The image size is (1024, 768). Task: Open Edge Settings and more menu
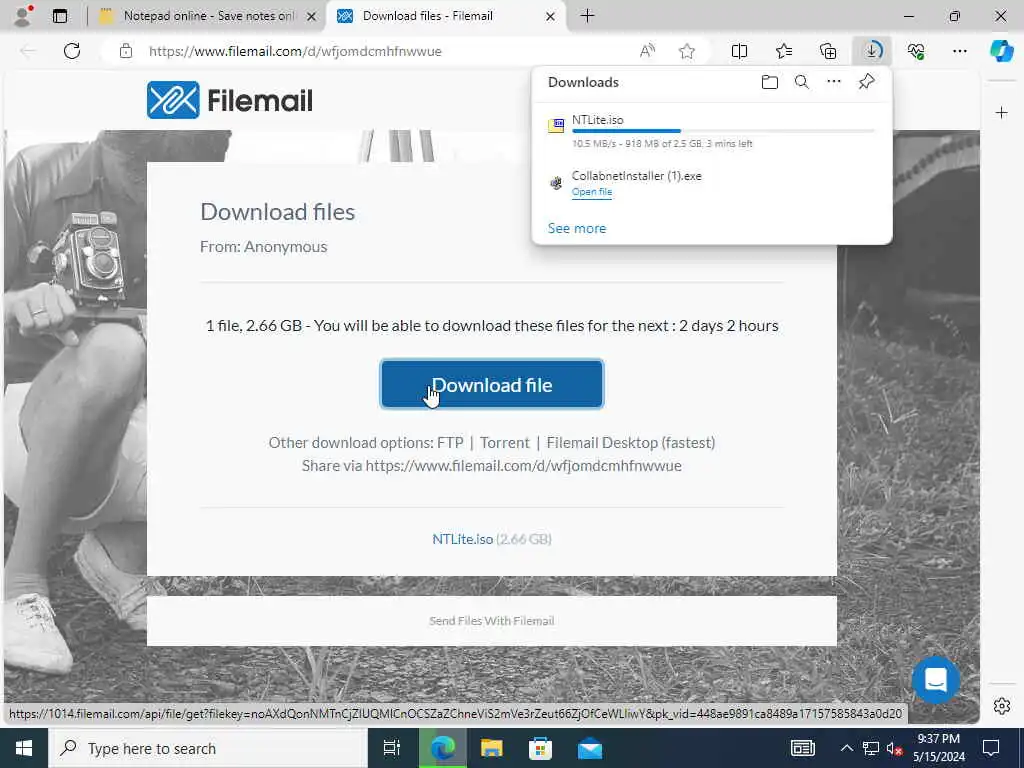click(959, 51)
